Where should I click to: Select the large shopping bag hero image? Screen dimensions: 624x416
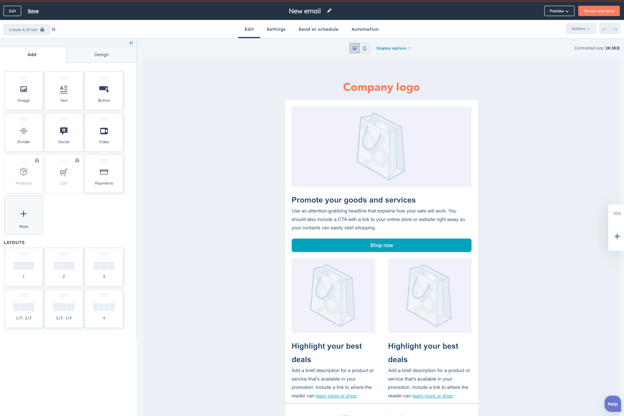coord(381,146)
